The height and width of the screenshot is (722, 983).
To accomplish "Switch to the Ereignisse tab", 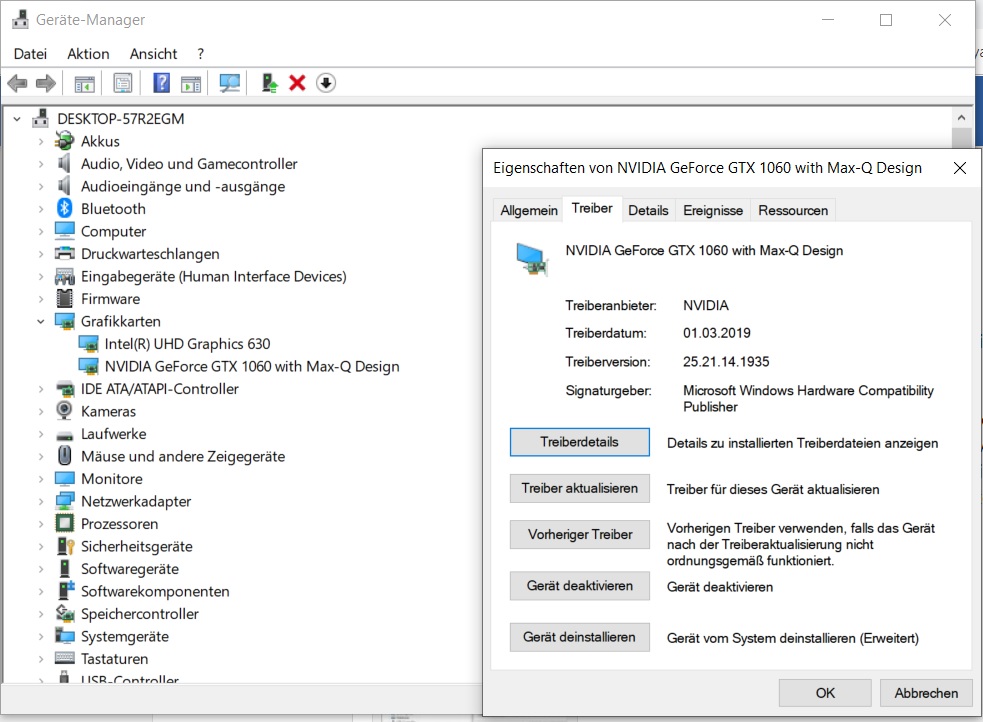I will (713, 211).
